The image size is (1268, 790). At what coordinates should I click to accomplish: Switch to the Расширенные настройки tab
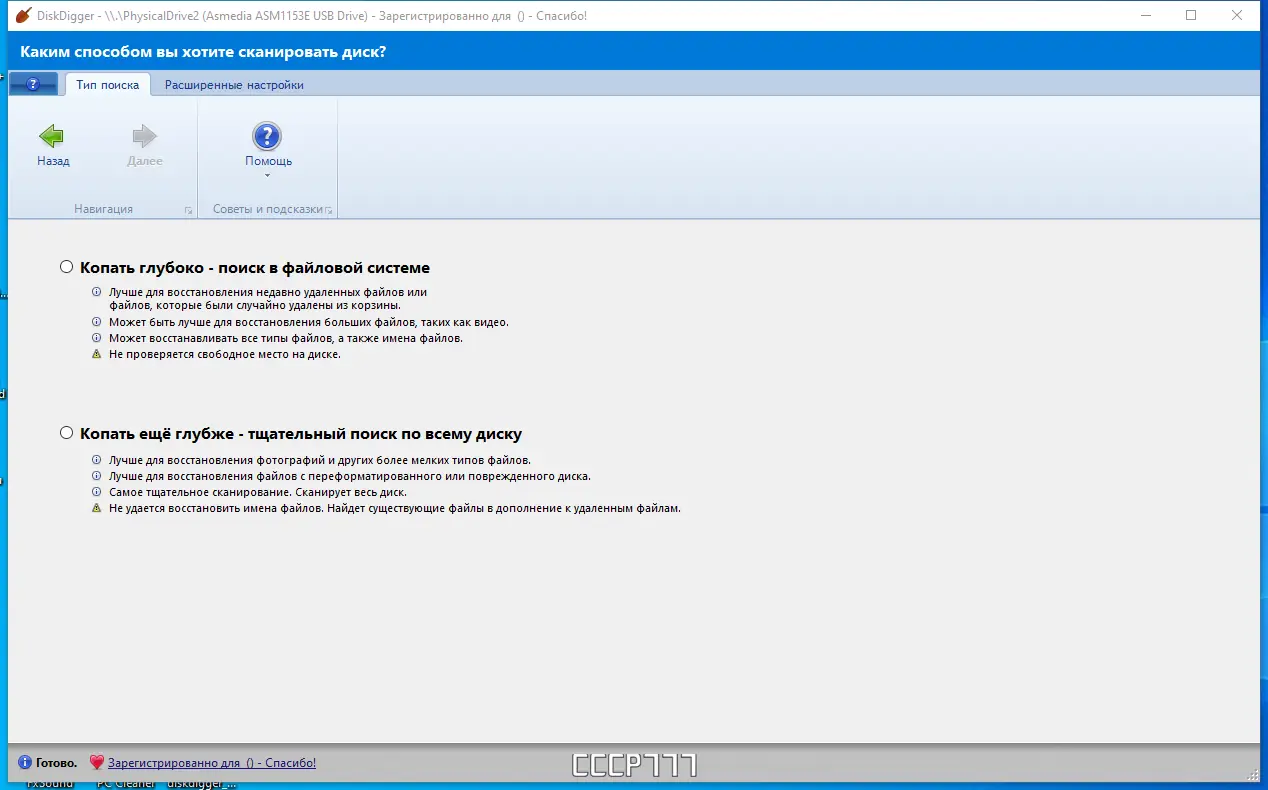coord(234,85)
